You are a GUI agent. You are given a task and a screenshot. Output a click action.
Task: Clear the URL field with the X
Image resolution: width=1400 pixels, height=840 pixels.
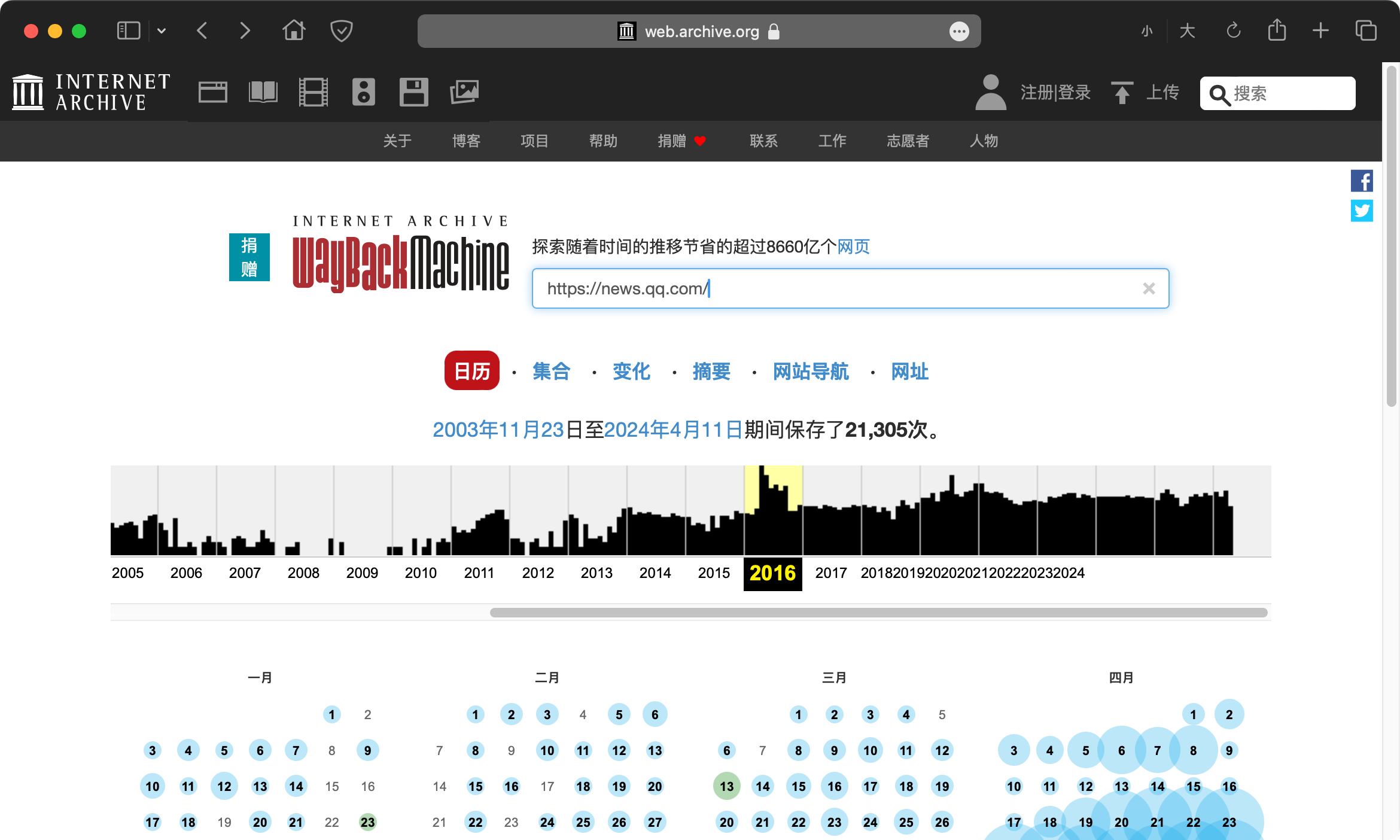tap(1149, 288)
